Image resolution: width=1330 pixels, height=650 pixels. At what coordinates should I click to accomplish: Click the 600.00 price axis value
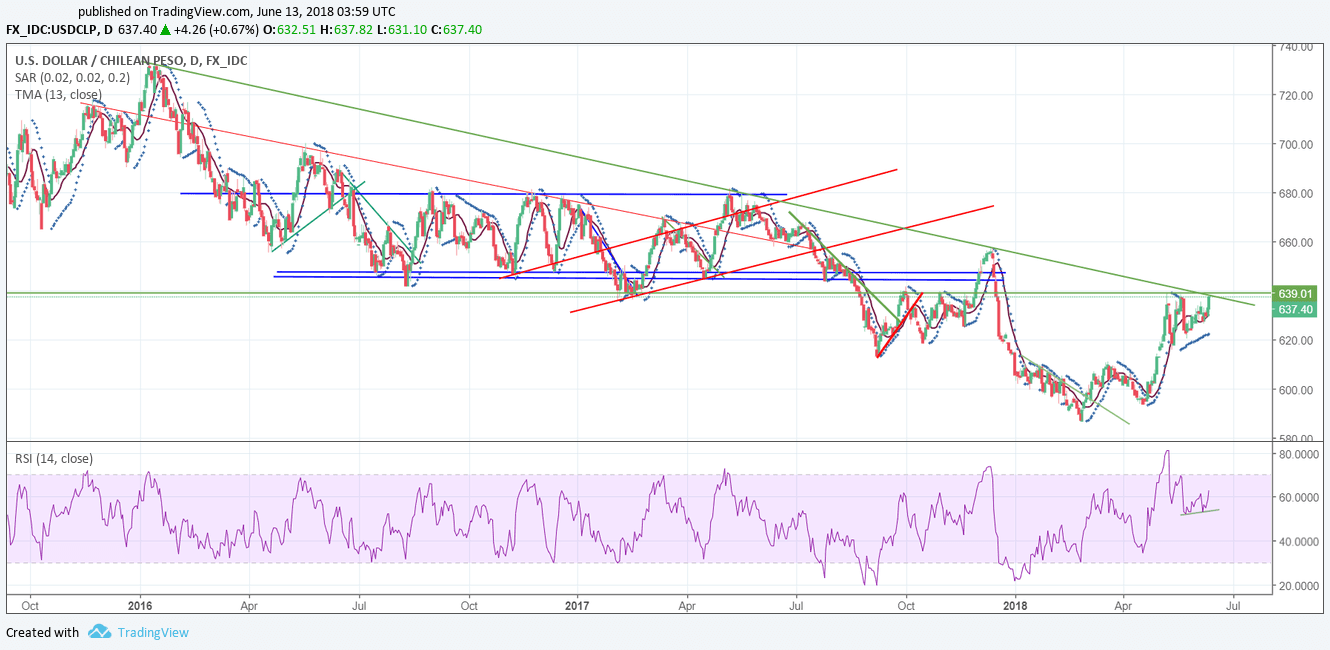coord(1296,390)
